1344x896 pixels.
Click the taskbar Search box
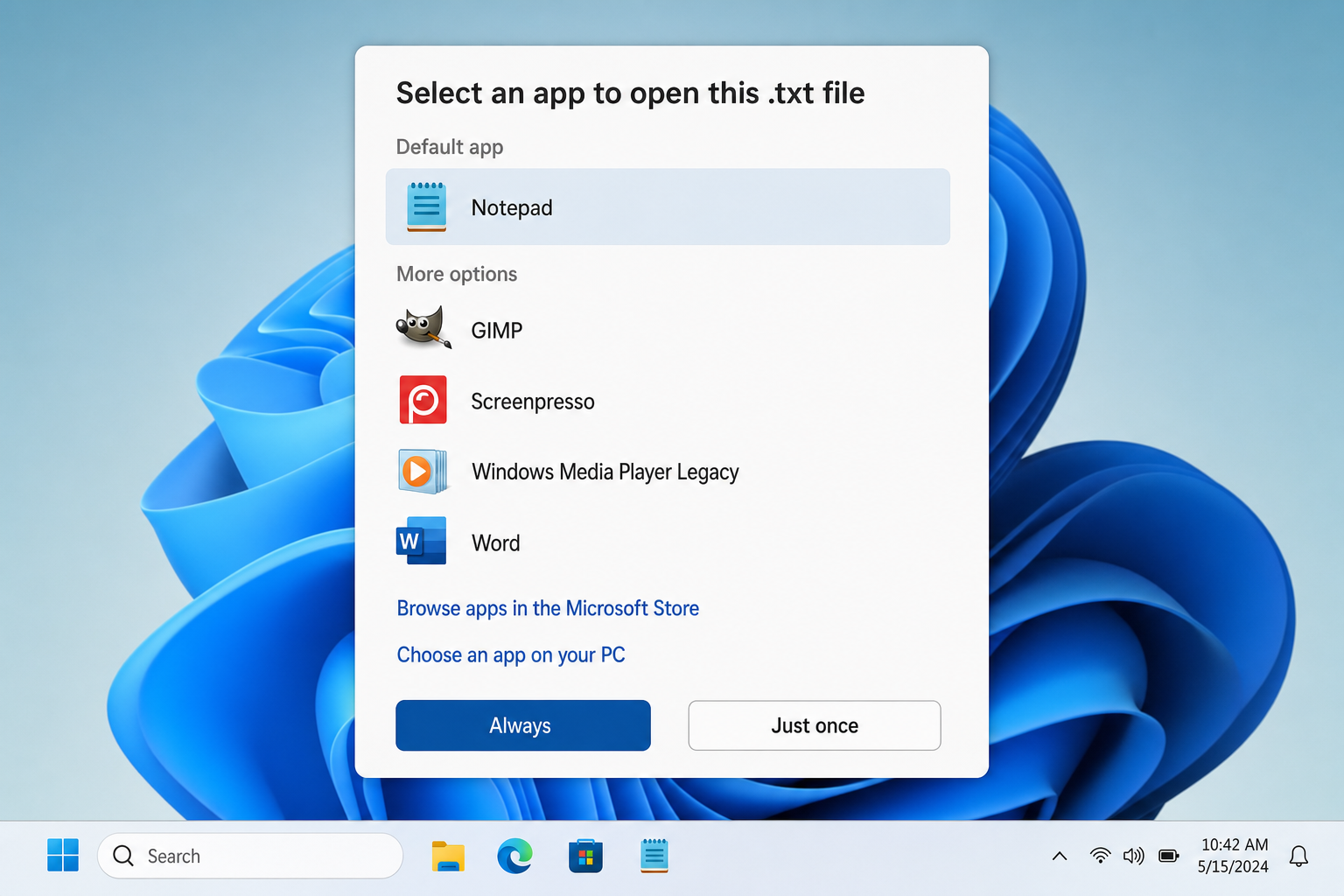coord(250,856)
